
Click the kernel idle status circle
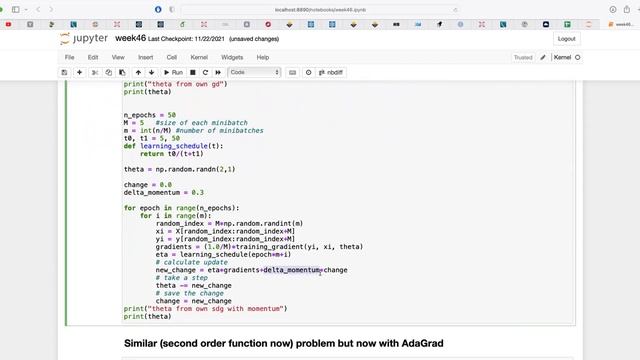(x=578, y=58)
